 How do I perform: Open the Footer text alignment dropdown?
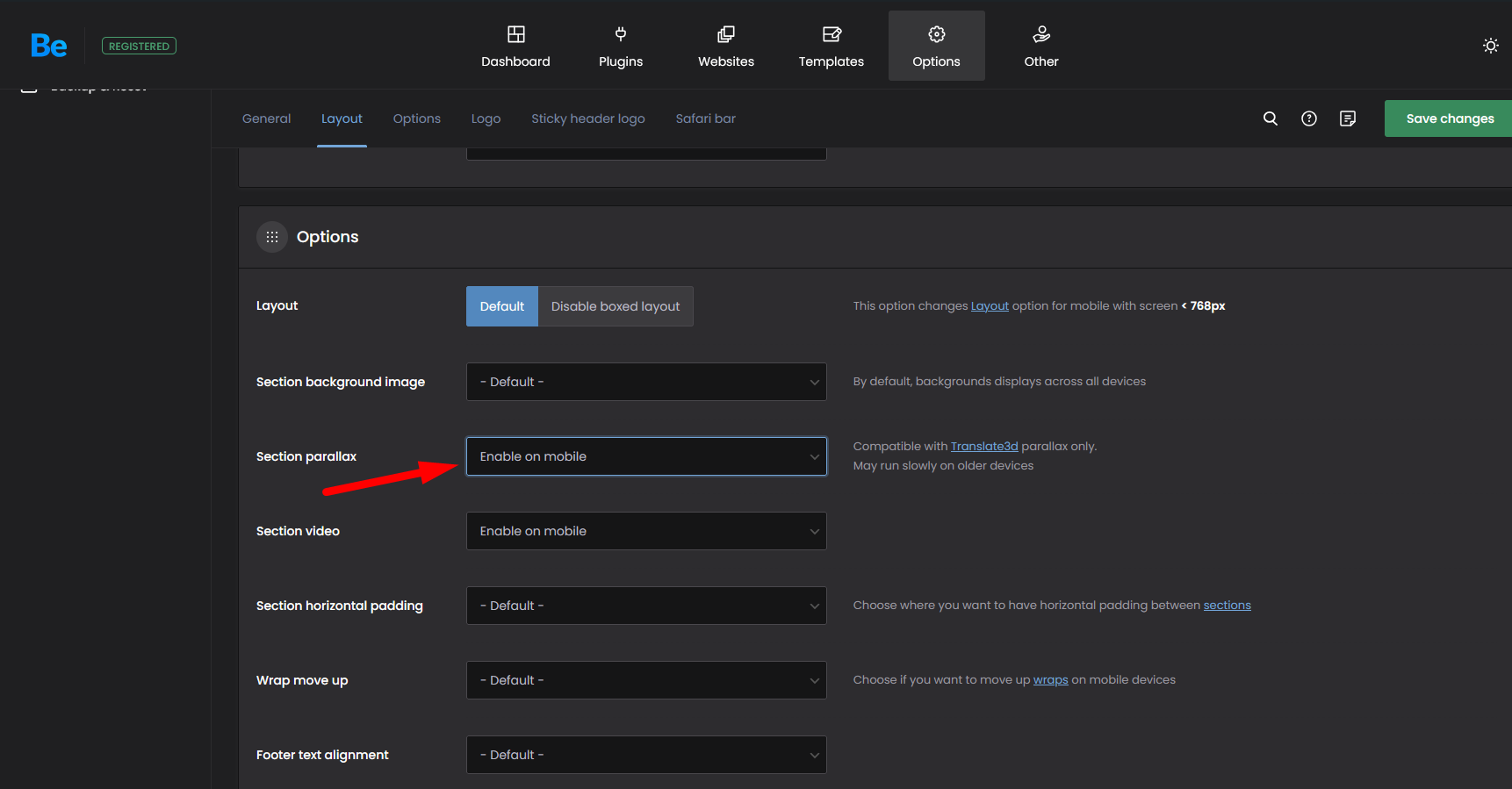pyautogui.click(x=646, y=755)
